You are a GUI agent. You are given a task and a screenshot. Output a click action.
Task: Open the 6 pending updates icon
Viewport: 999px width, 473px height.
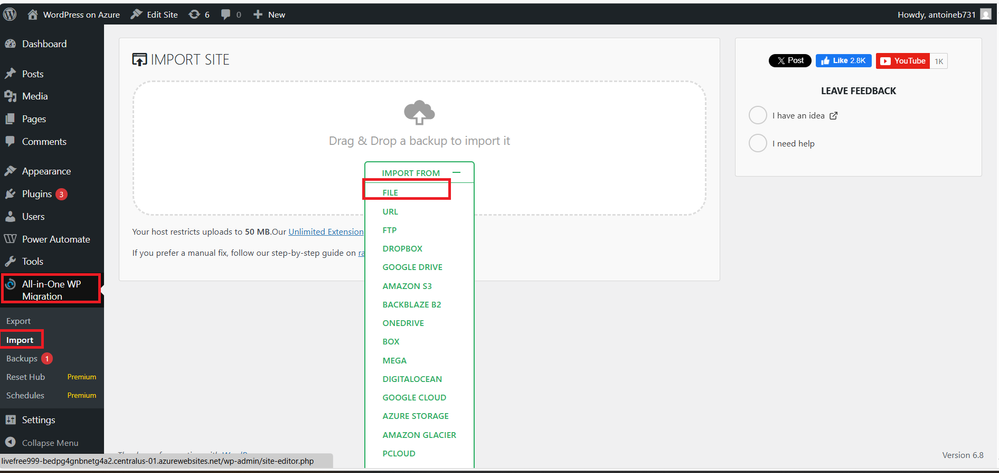[x=199, y=15]
